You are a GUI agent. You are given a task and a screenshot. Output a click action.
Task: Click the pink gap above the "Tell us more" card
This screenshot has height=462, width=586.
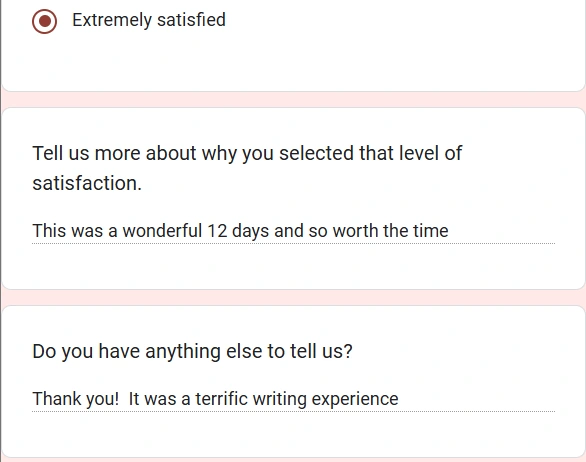click(293, 99)
